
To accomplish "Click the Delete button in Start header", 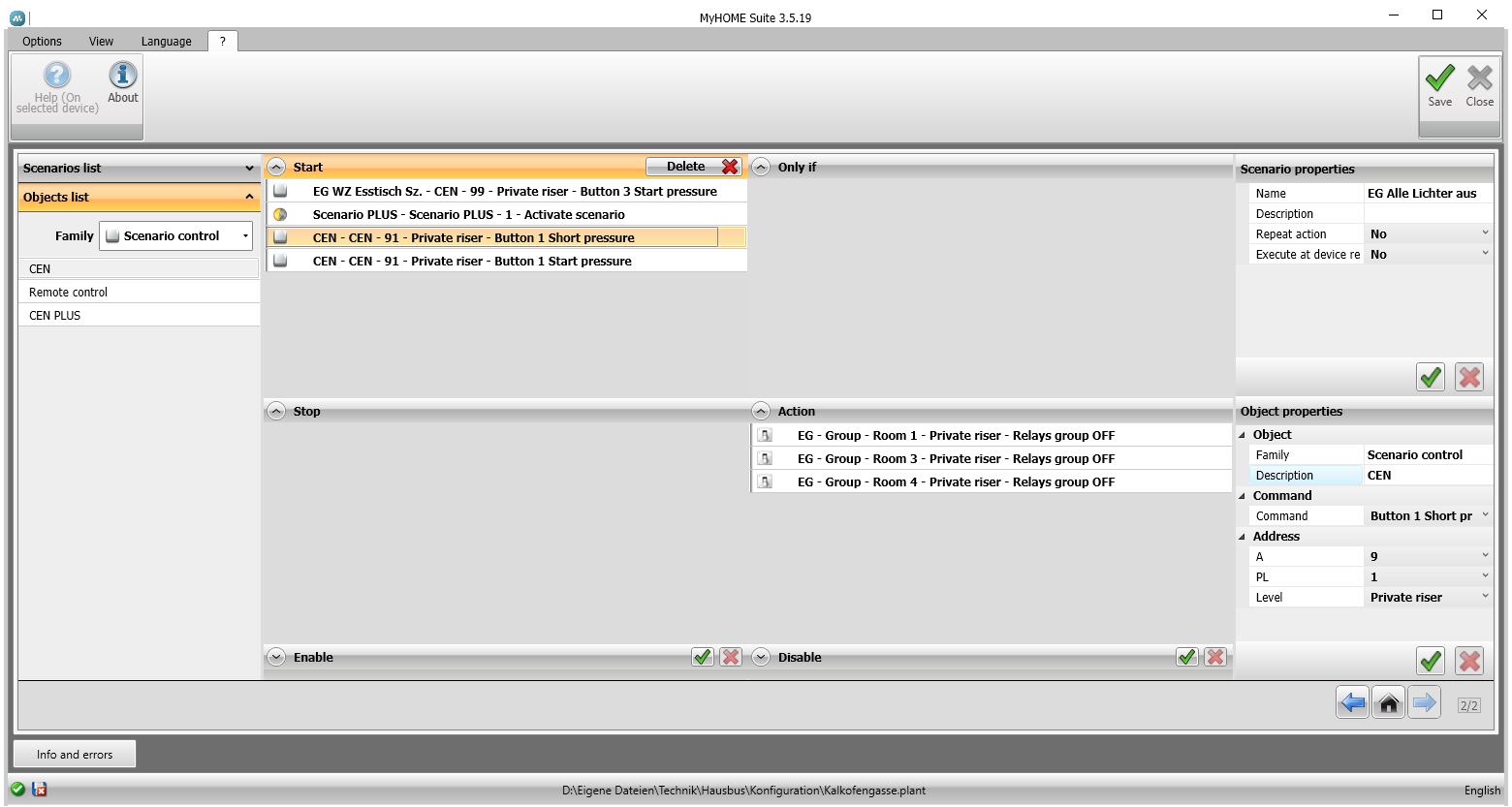I will point(694,167).
